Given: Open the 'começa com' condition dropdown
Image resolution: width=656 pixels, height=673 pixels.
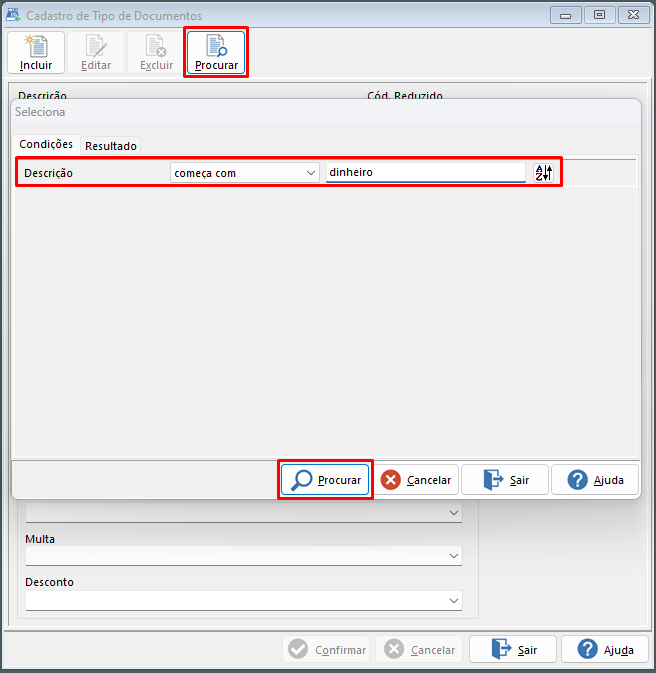Looking at the screenshot, I should click(245, 173).
